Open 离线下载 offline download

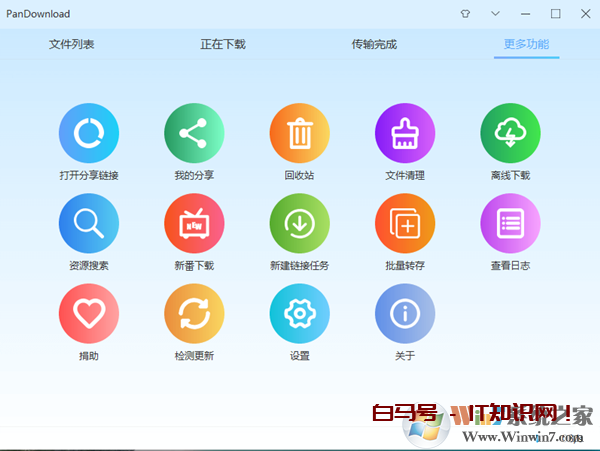pyautogui.click(x=510, y=133)
